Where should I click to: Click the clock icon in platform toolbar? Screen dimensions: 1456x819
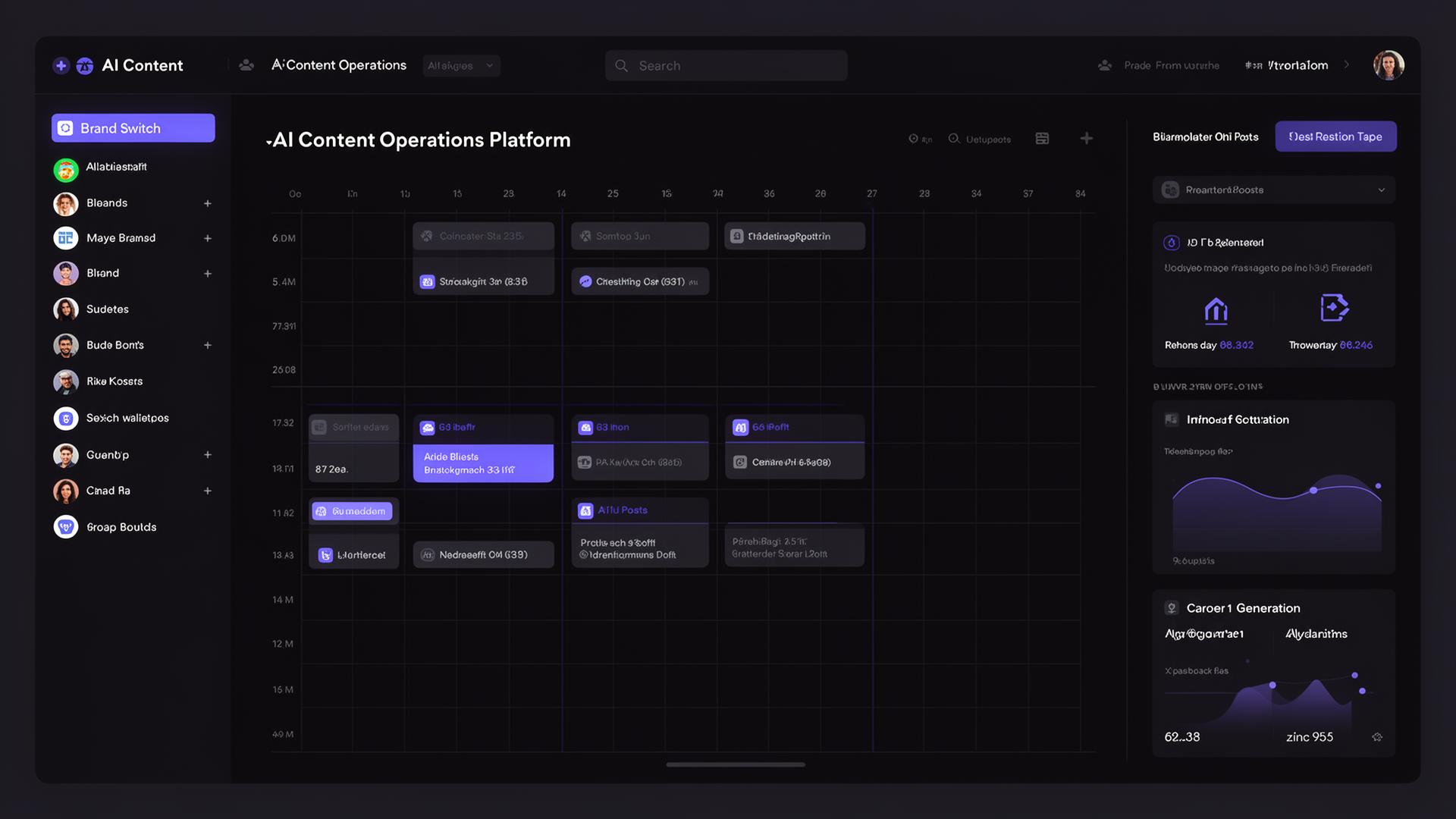913,139
